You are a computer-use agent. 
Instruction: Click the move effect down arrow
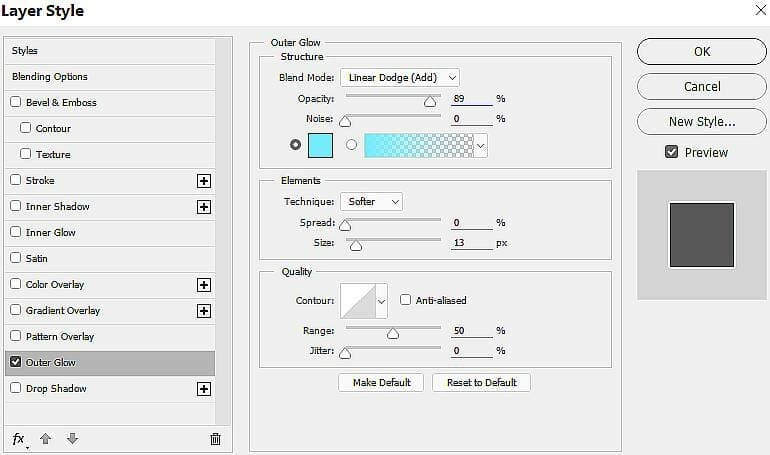pos(72,438)
